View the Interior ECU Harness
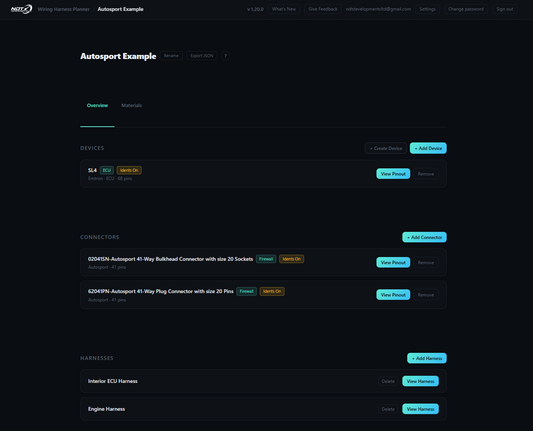The width and height of the screenshot is (533, 431). click(x=420, y=381)
